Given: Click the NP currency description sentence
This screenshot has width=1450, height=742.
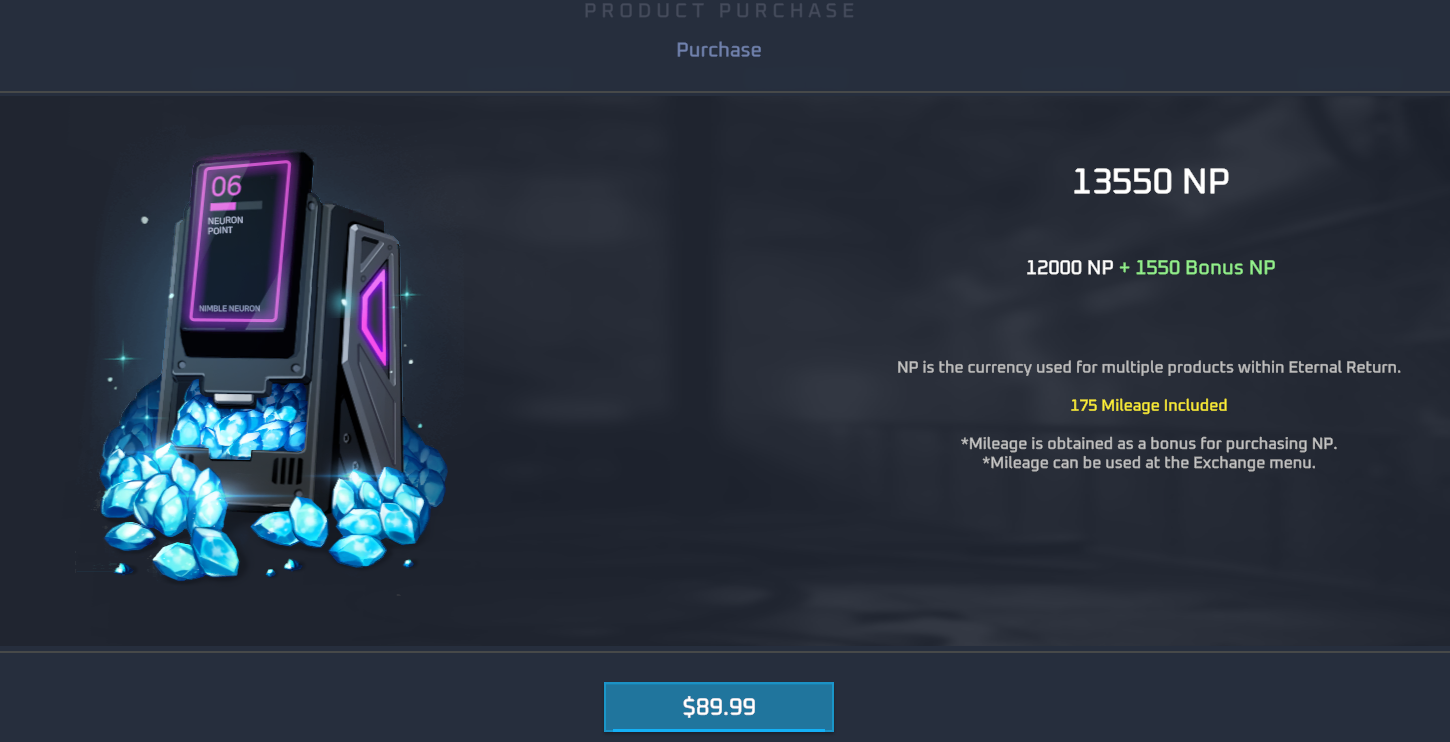Looking at the screenshot, I should click(1148, 367).
